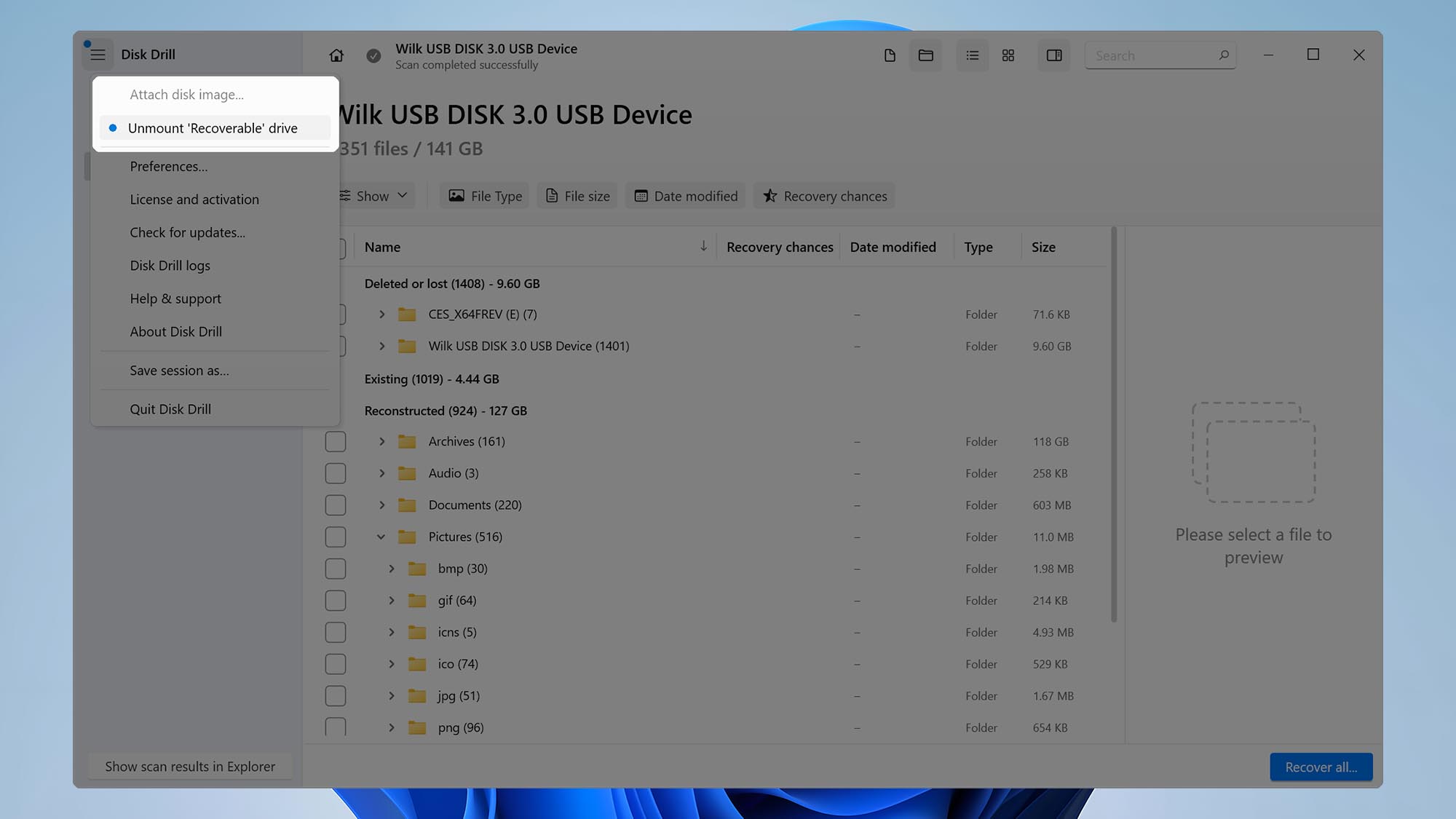
Task: Check the checkbox for Pictures (516)
Action: click(336, 537)
